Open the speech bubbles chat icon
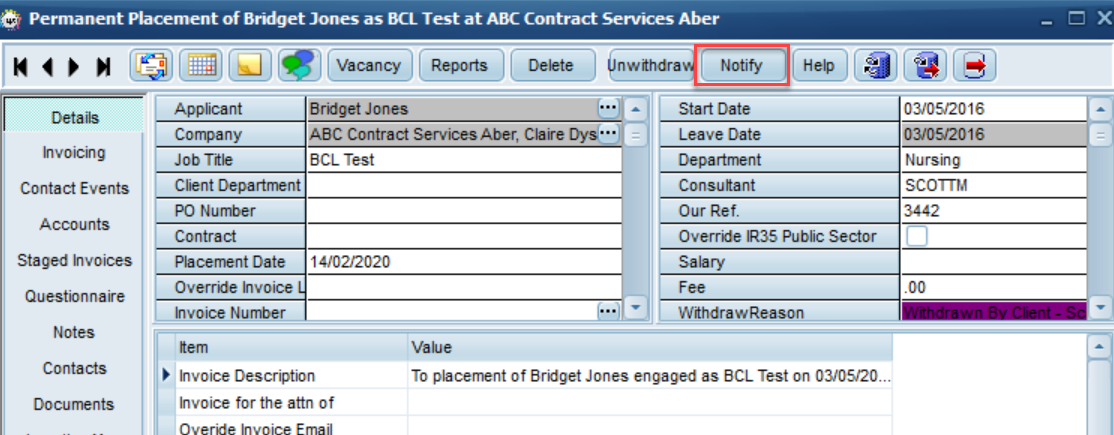 tap(300, 65)
